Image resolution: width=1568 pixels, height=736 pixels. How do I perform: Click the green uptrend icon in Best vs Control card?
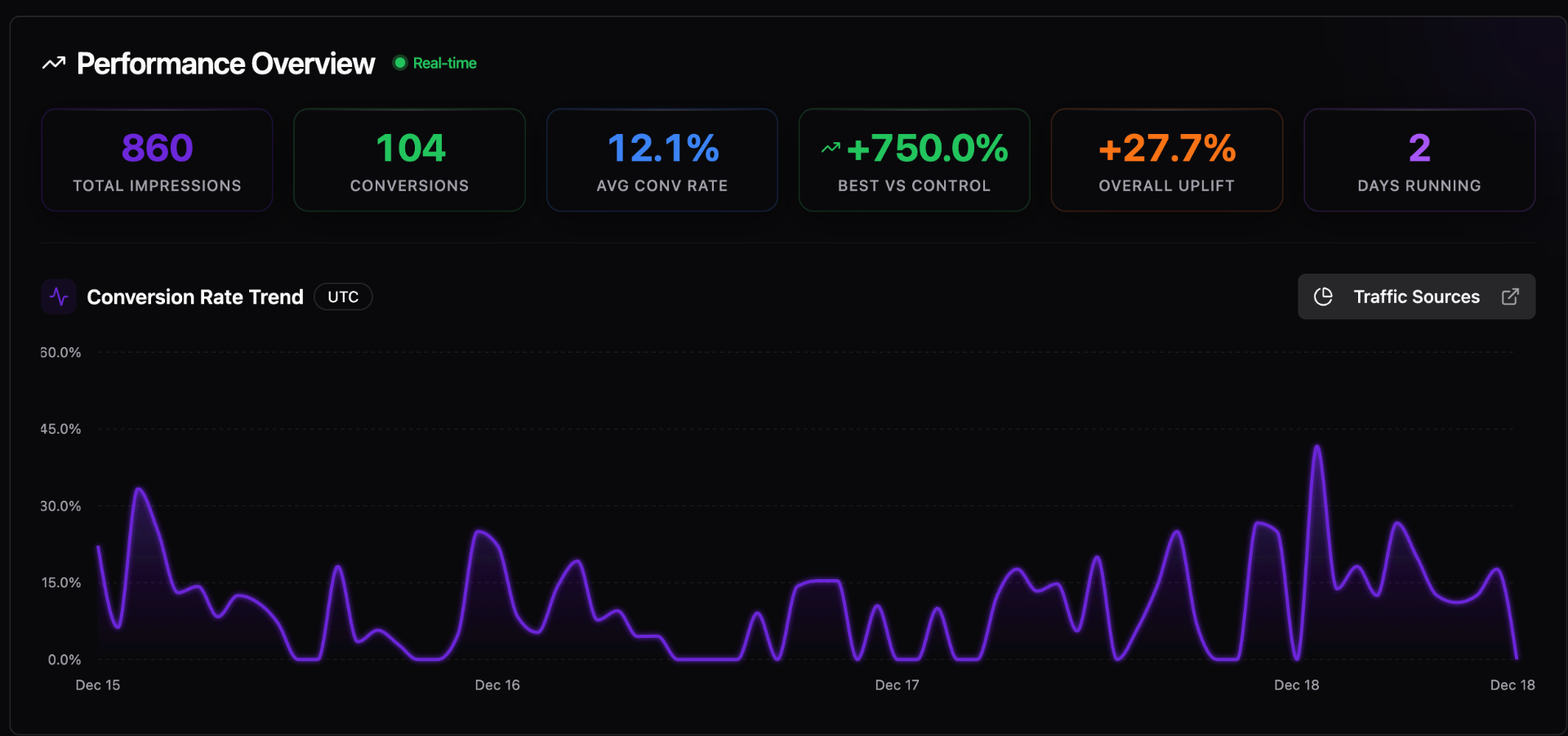(x=831, y=147)
